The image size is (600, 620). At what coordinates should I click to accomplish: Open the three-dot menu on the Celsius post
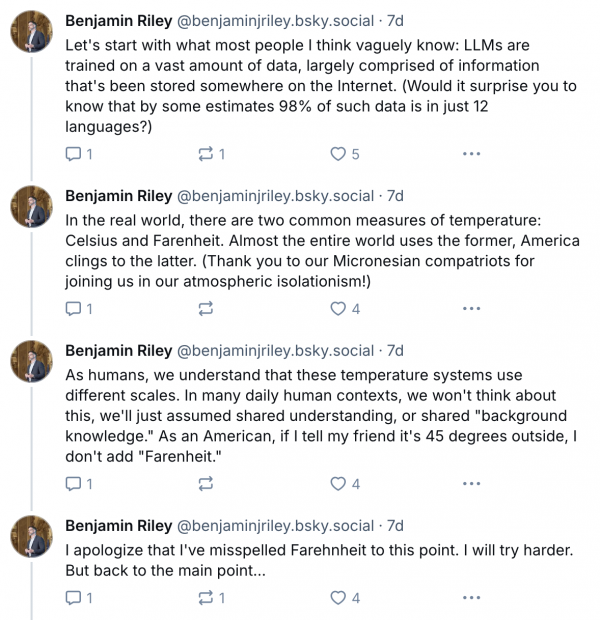471,309
